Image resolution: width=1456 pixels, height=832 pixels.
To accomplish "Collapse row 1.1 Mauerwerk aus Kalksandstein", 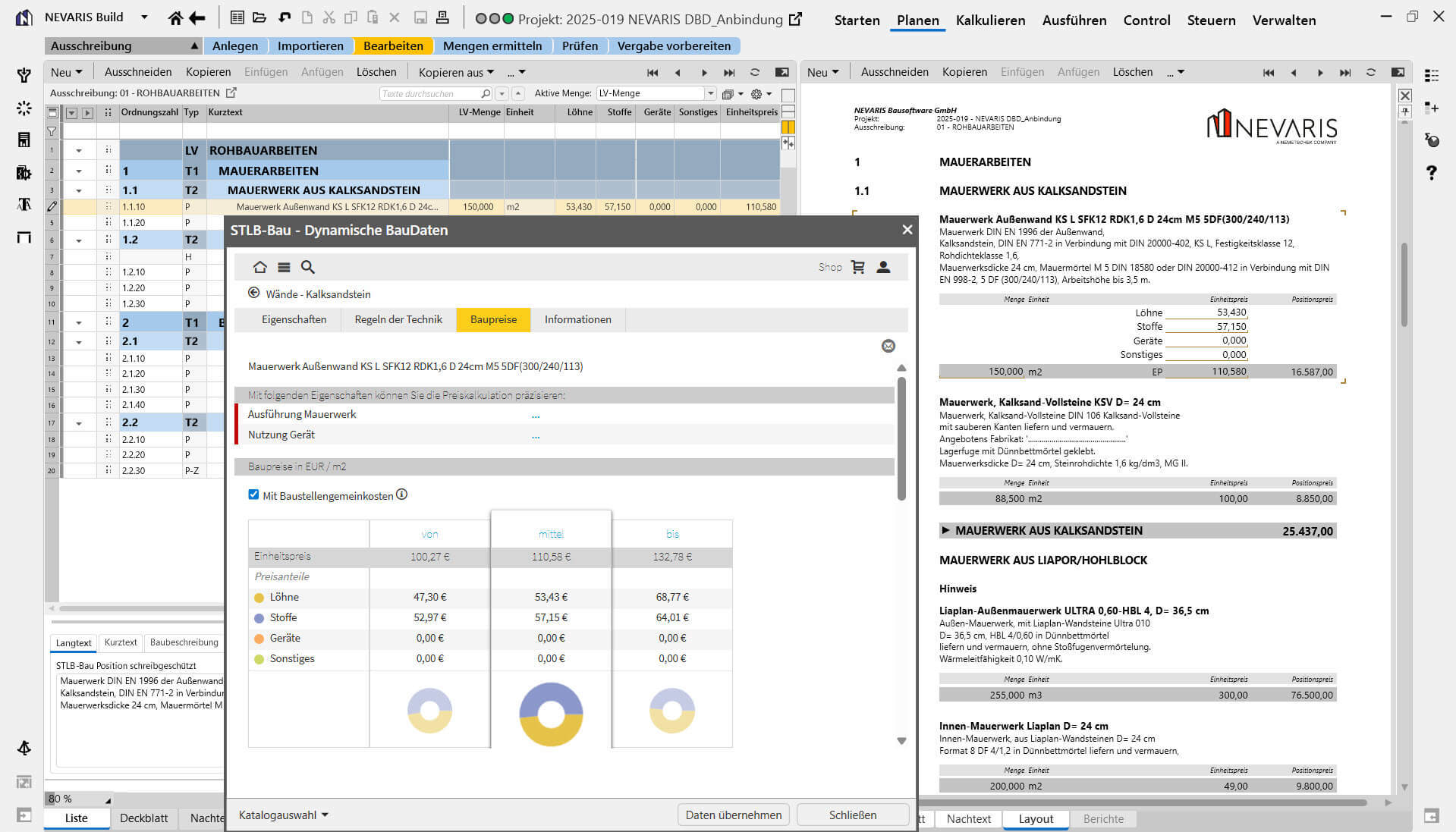I will pos(79,190).
